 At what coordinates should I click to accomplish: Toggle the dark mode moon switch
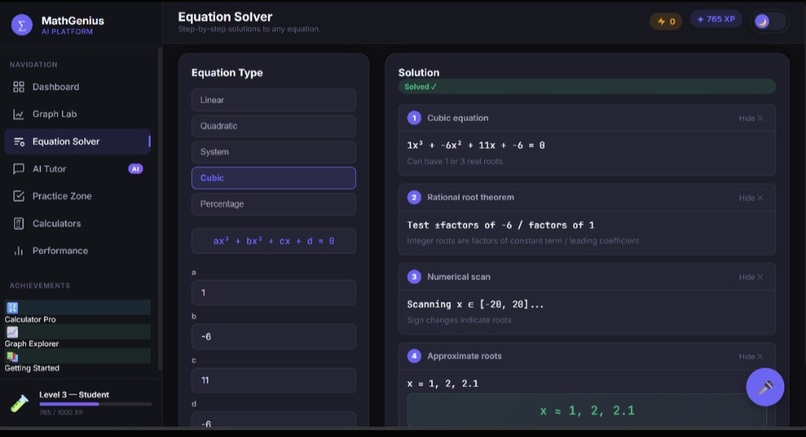[769, 22]
